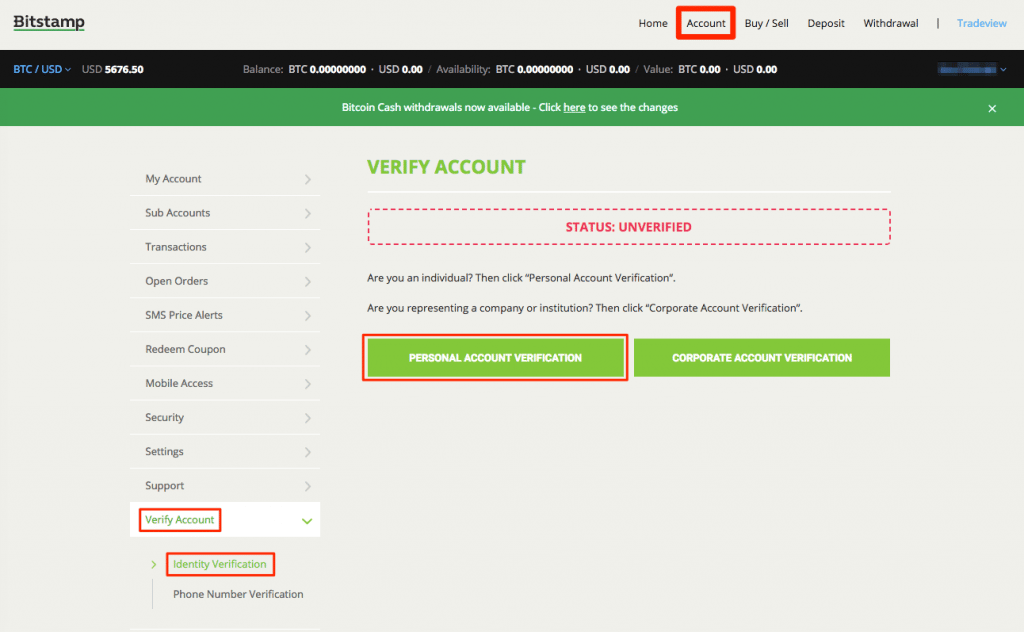1024x632 pixels.
Task: Click the My Account chevron arrow
Action: (307, 180)
